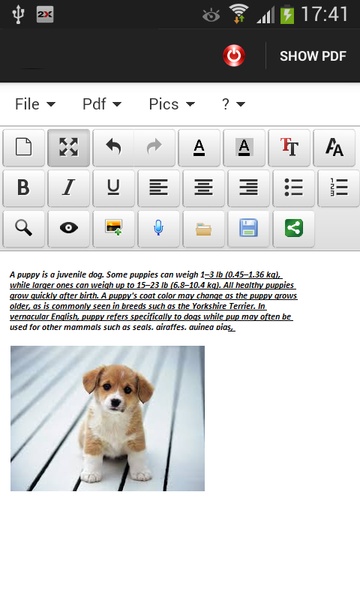Screen dimensions: 360x600
Task: Expand the File dropdown arrow
Action: click(x=51, y=104)
